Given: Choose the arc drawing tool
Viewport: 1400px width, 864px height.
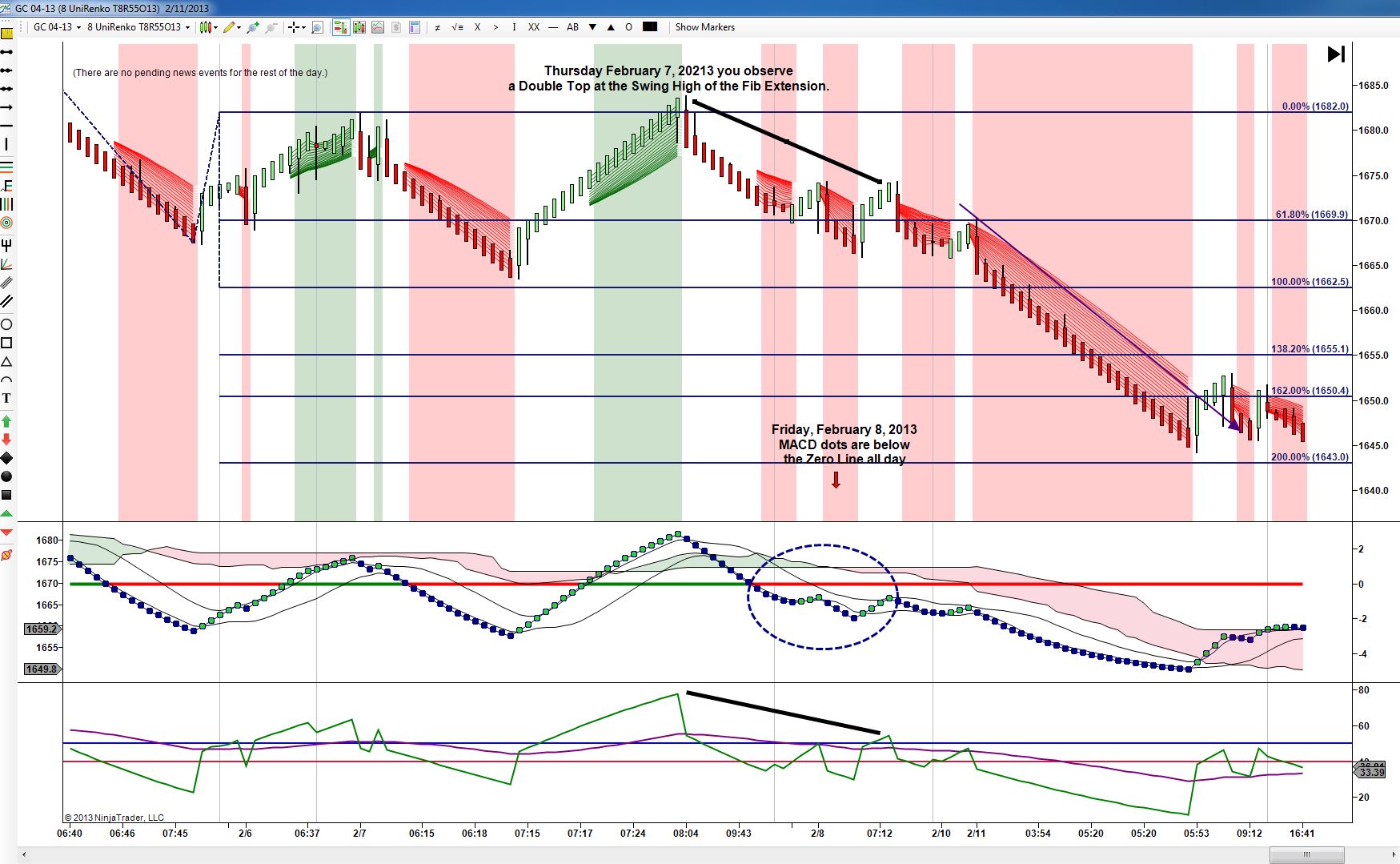Looking at the screenshot, I should [6, 380].
